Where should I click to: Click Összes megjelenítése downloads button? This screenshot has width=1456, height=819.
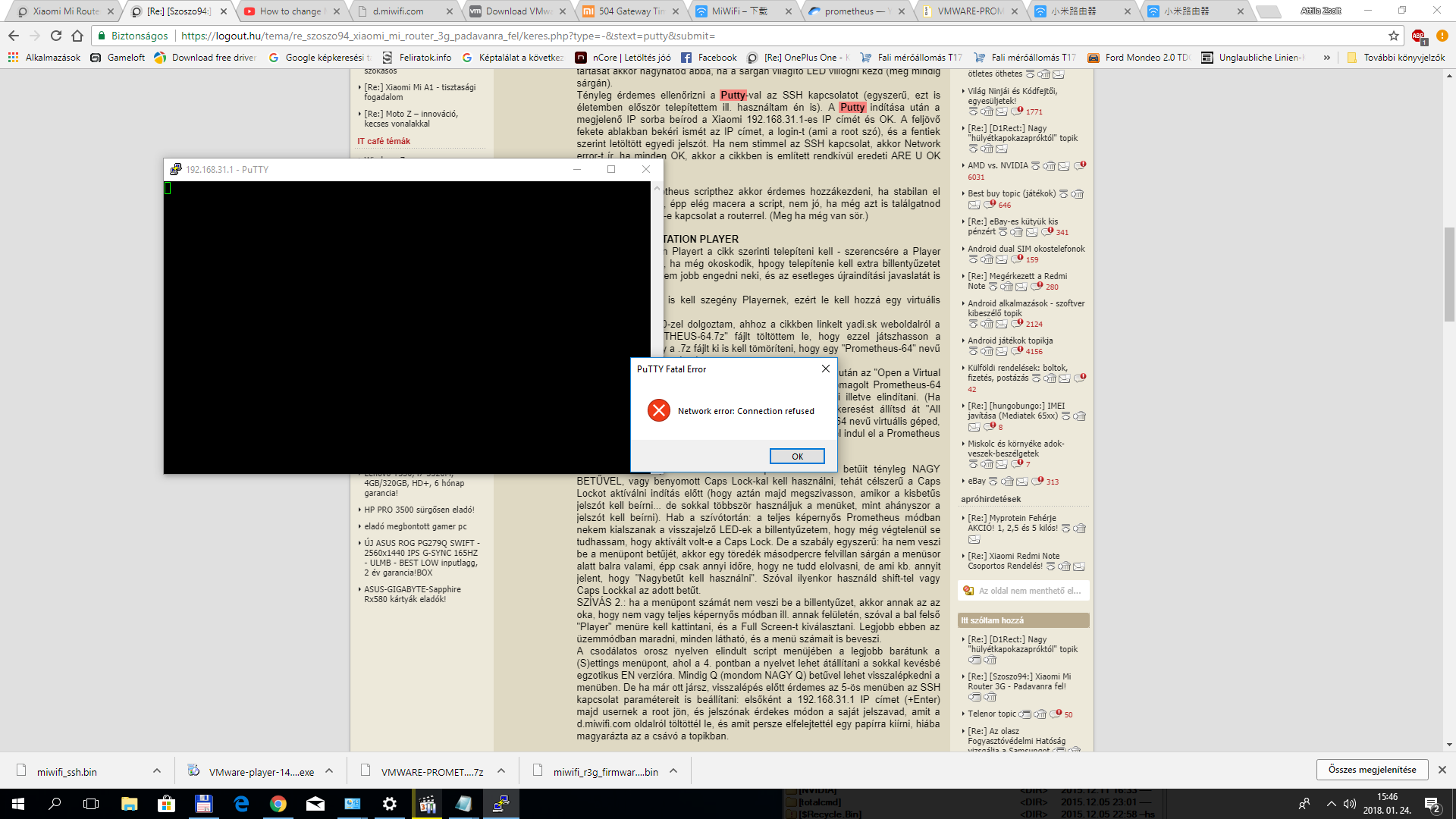[x=1372, y=770]
